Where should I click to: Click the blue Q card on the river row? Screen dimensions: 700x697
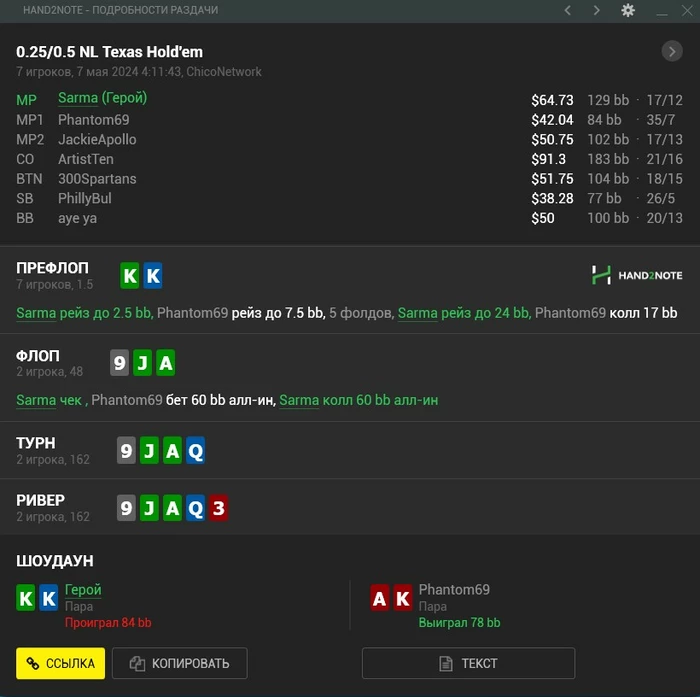click(x=196, y=508)
